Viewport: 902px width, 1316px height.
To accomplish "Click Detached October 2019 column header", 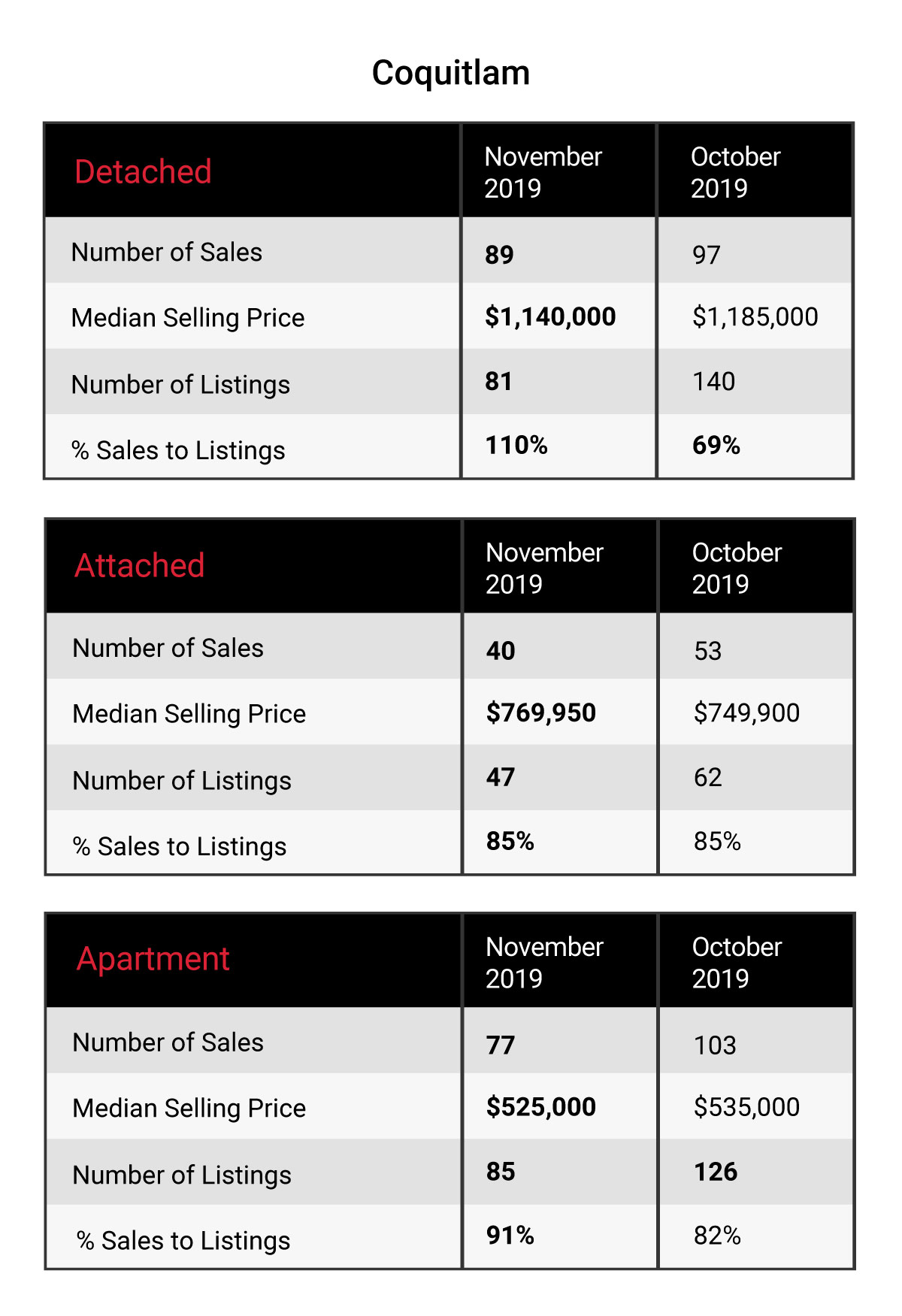I will pyautogui.click(x=735, y=172).
